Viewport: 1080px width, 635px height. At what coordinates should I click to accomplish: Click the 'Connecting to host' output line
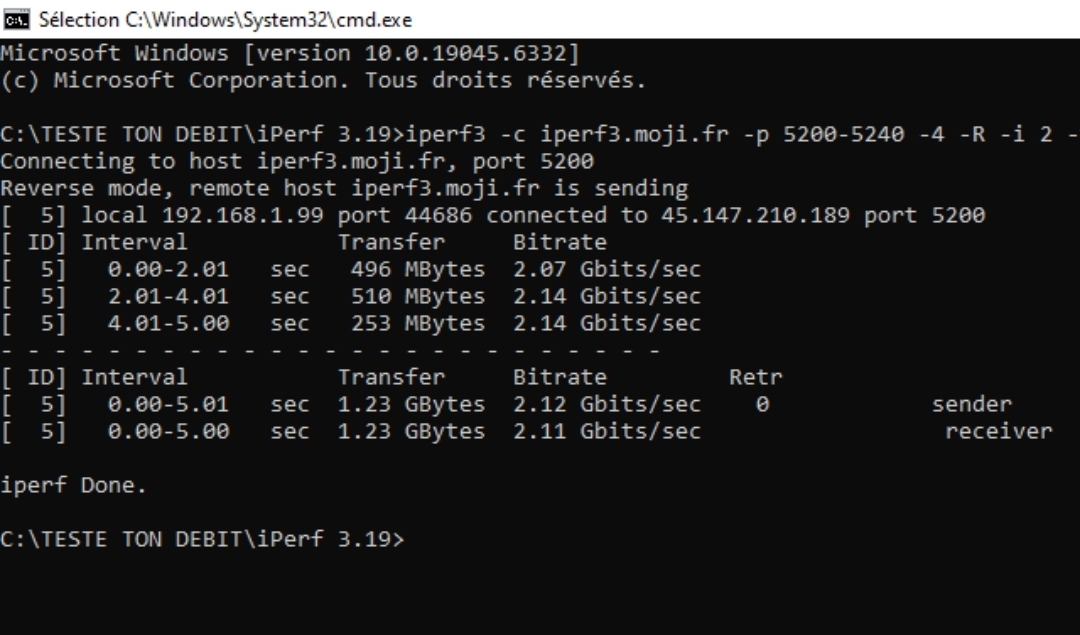[x=297, y=162]
